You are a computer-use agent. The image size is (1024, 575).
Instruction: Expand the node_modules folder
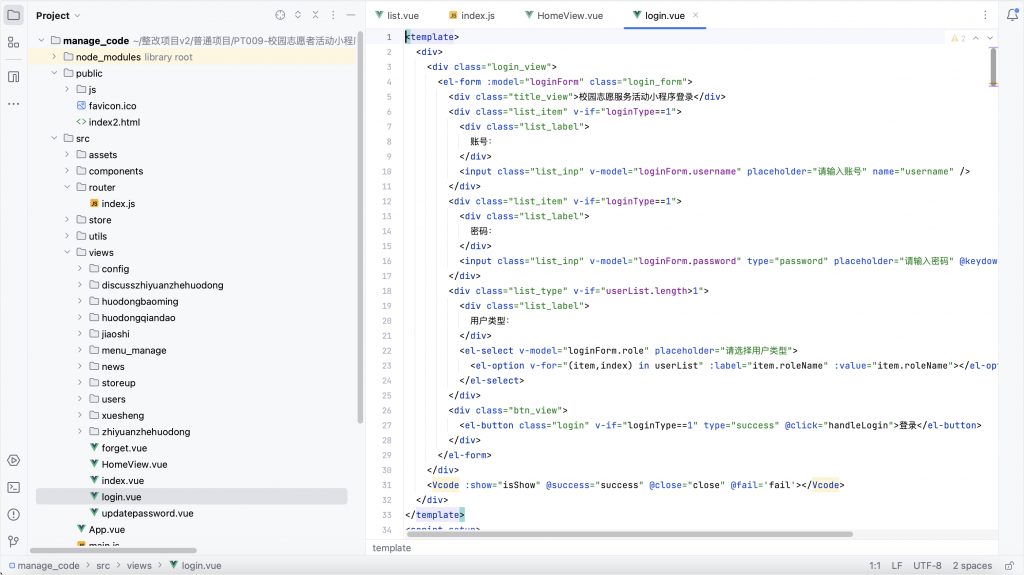pyautogui.click(x=55, y=57)
